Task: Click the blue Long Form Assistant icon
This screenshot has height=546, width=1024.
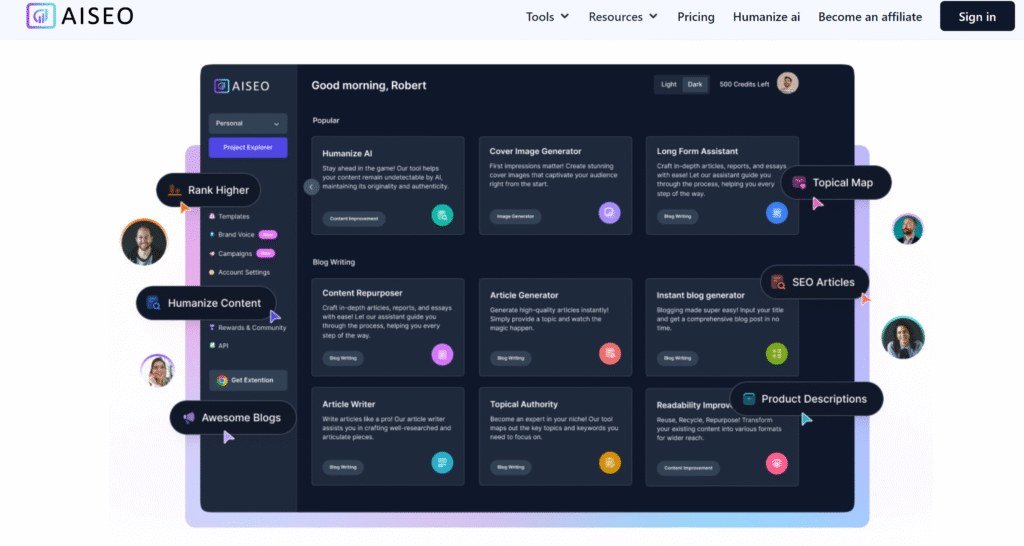Action: tap(776, 214)
